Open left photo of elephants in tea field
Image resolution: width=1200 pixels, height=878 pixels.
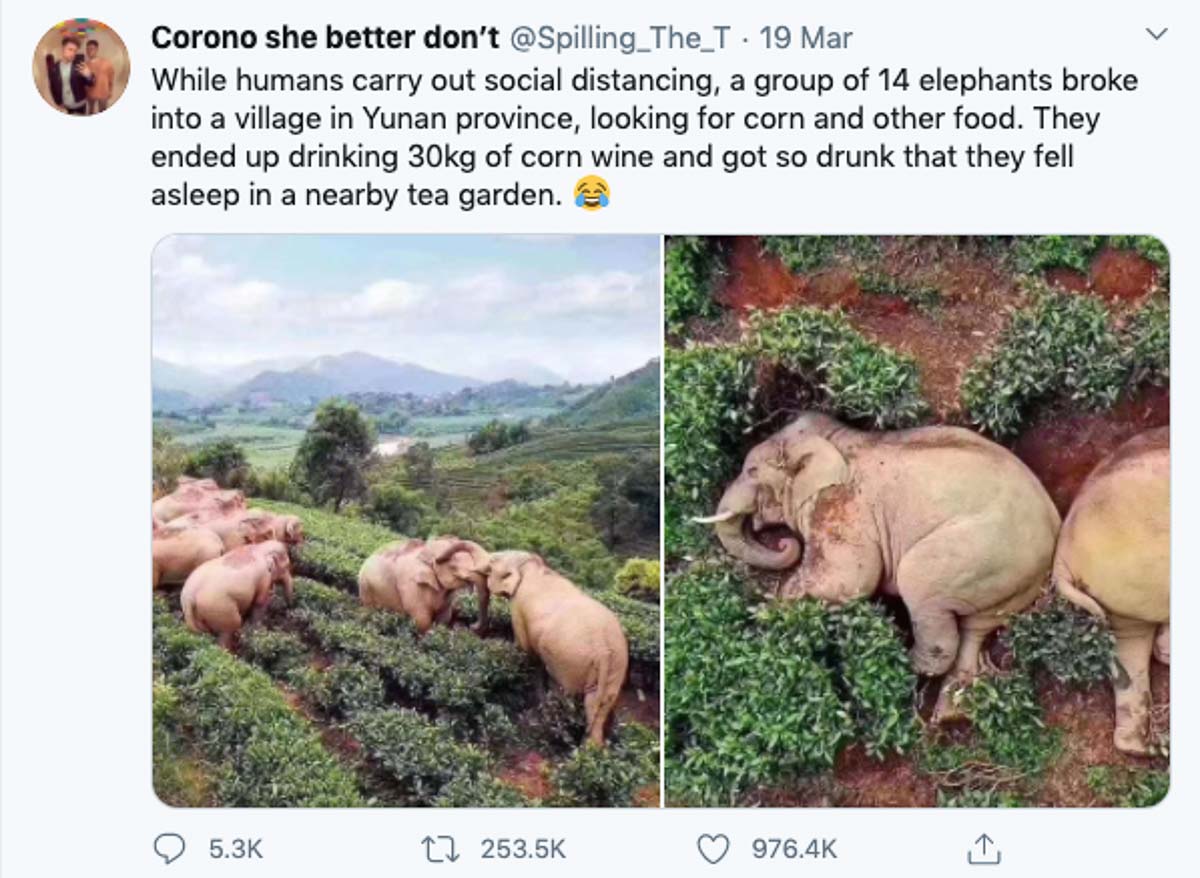tap(406, 520)
